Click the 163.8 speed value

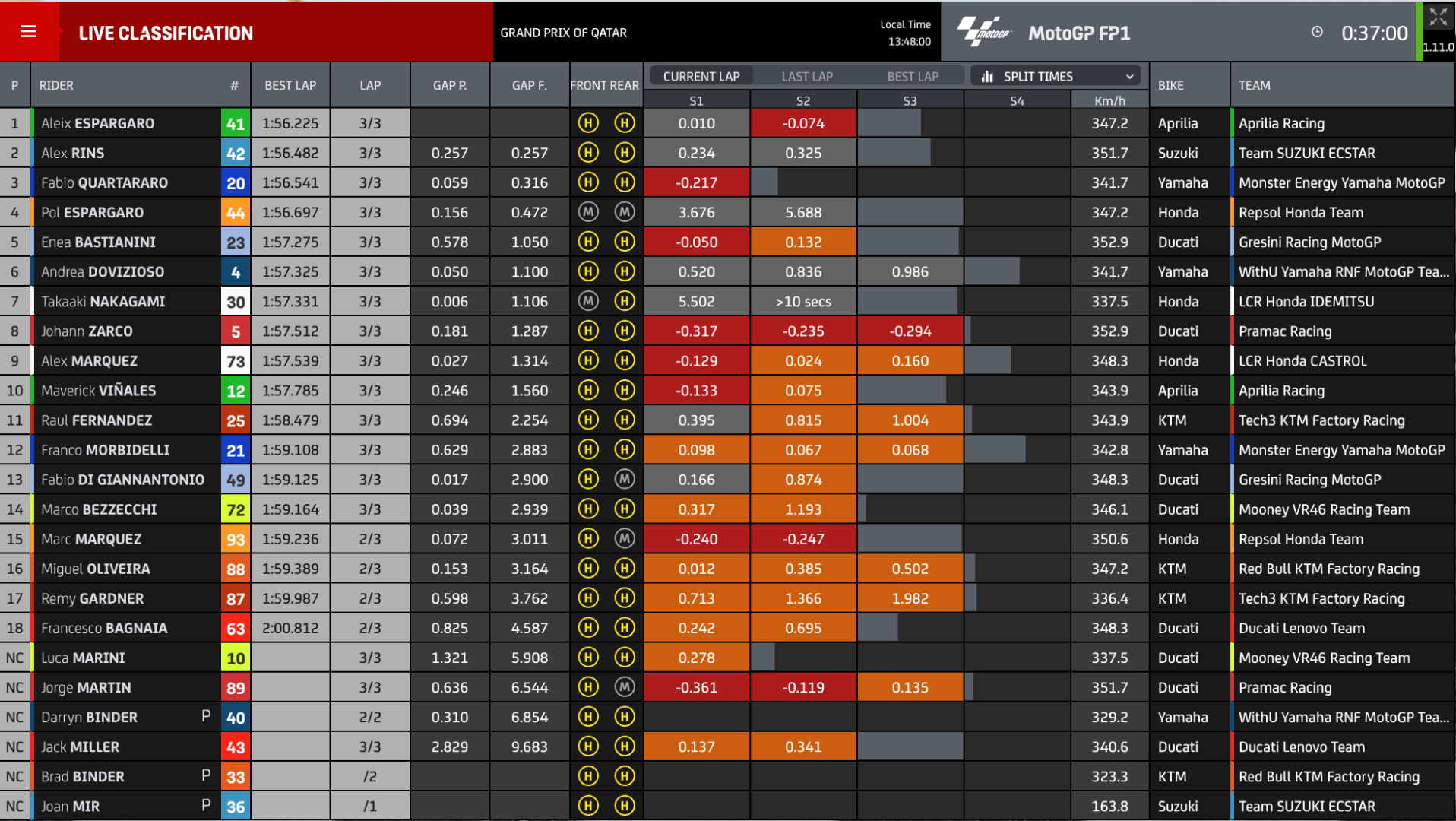pos(1109,806)
